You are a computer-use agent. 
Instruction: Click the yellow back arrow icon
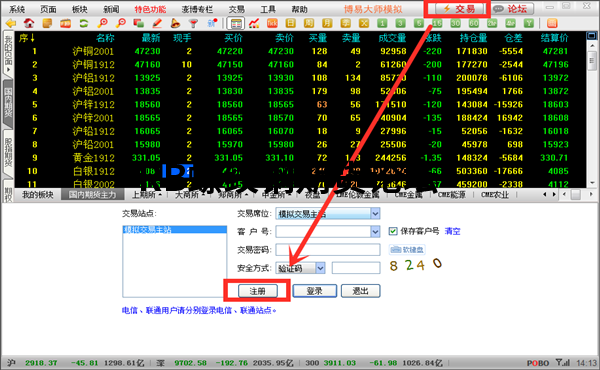point(11,23)
